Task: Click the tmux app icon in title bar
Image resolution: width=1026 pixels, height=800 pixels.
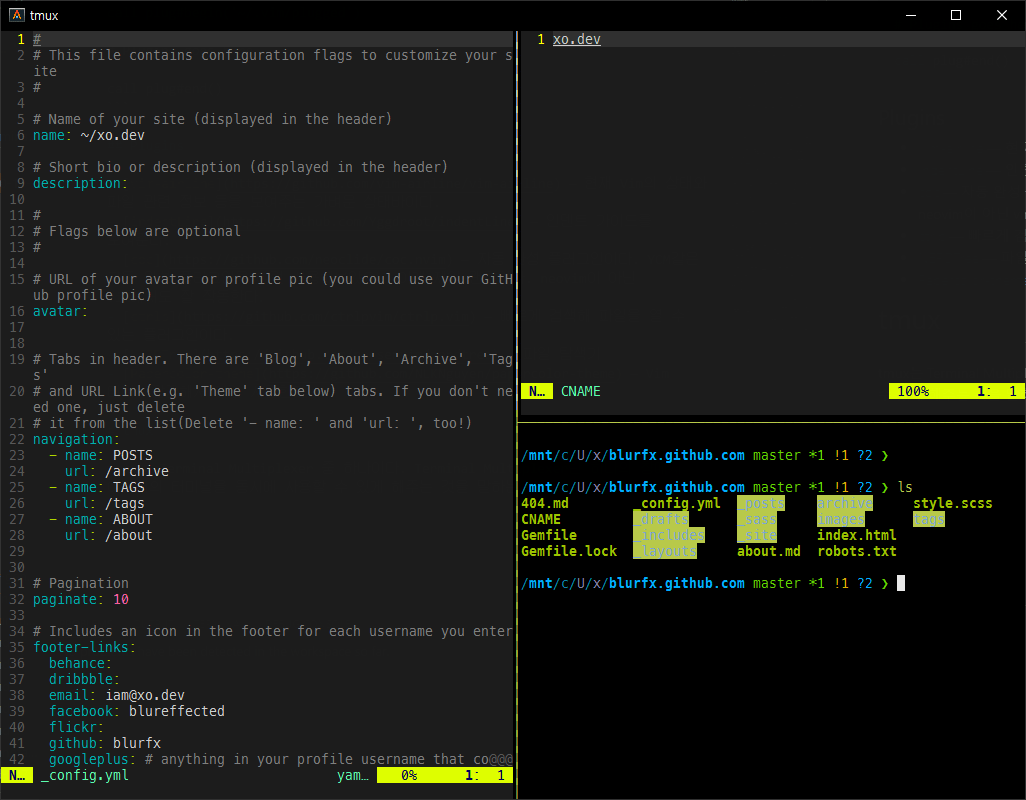Action: point(17,15)
